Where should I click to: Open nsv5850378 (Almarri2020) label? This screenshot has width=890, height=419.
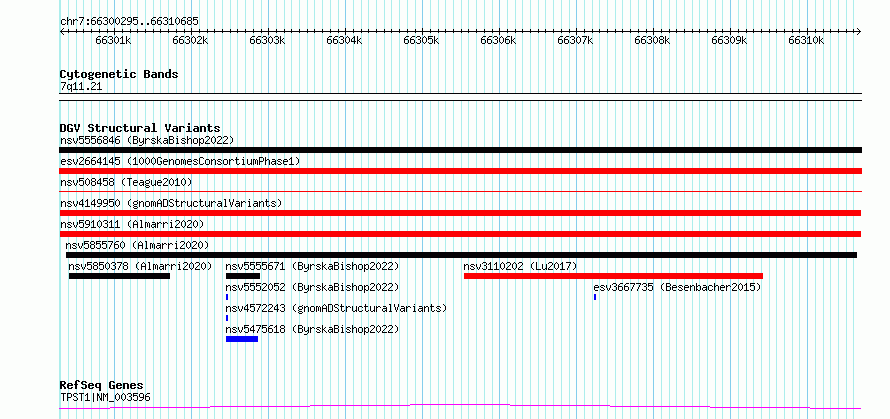140,266
